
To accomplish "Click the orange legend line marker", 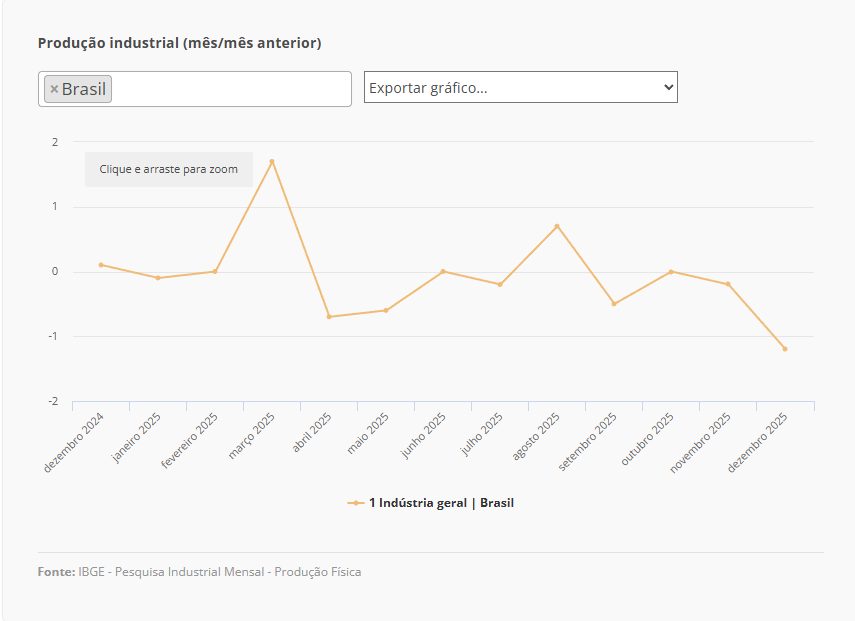I will click(356, 503).
